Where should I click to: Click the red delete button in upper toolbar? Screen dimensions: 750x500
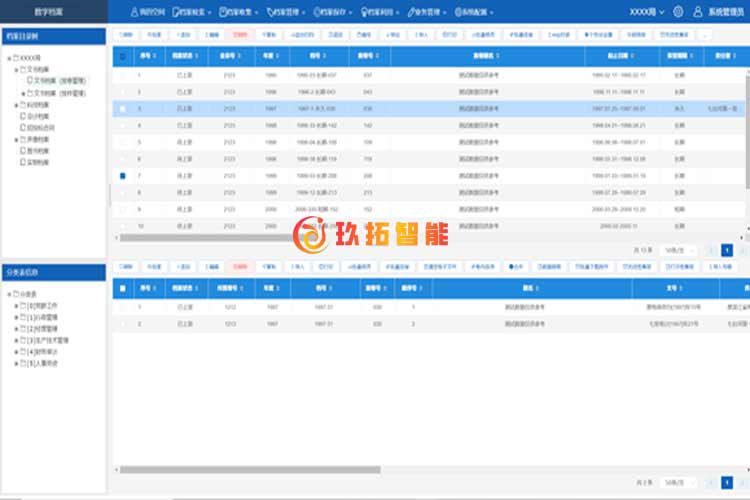[240, 34]
